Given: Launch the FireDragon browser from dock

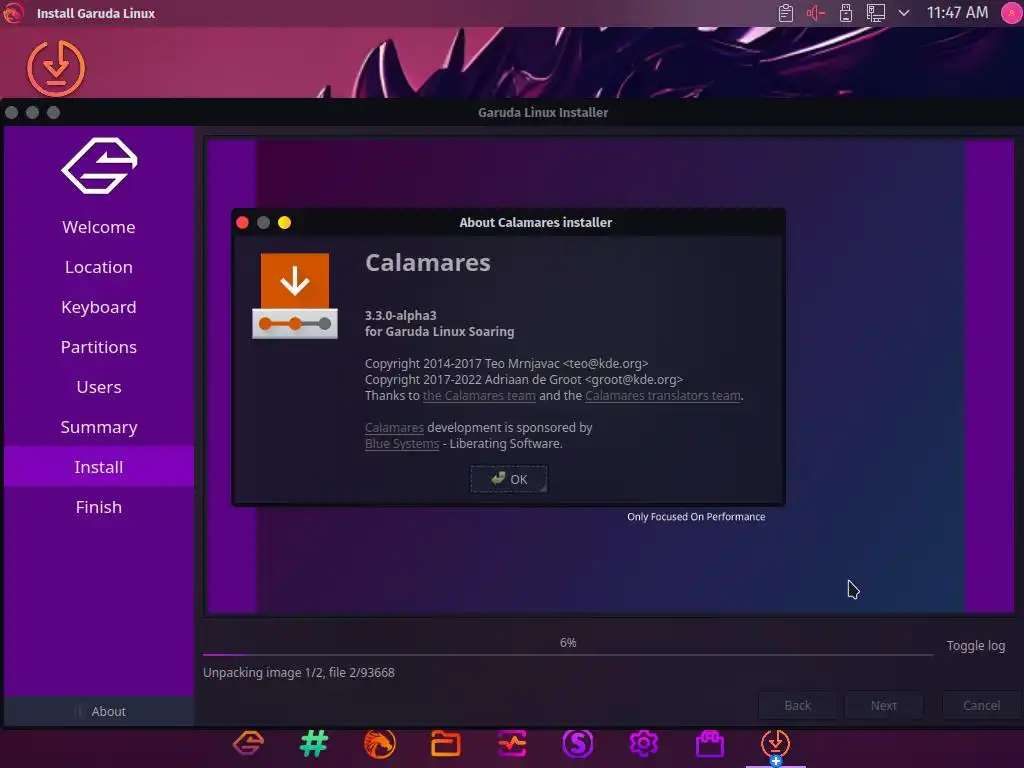Looking at the screenshot, I should tap(379, 743).
